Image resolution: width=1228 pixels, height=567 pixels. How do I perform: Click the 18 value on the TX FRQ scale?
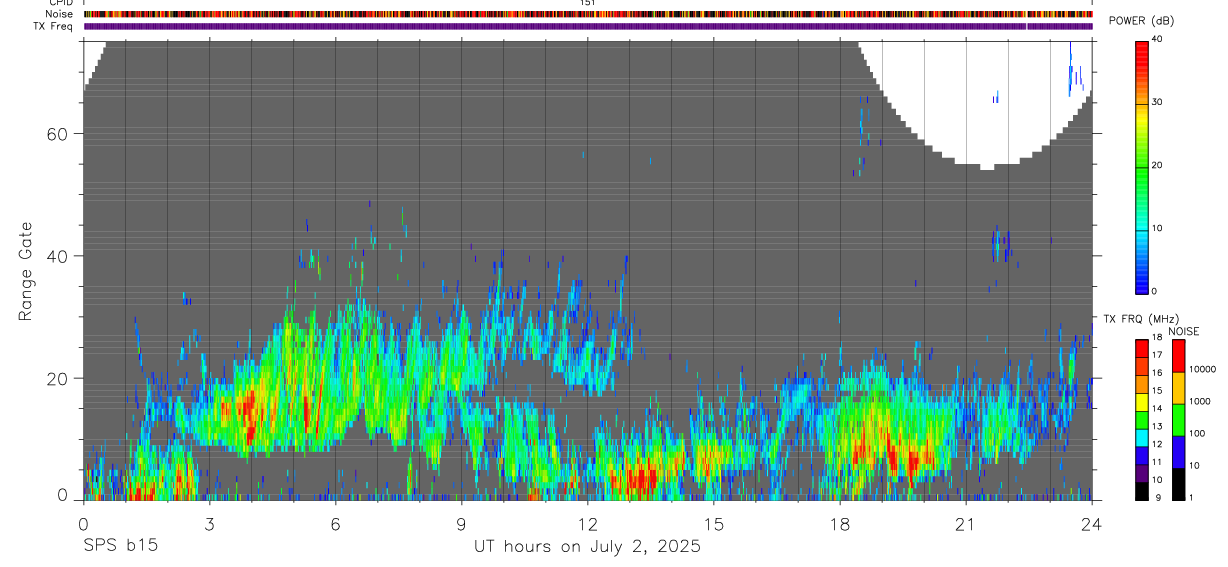click(x=1157, y=337)
